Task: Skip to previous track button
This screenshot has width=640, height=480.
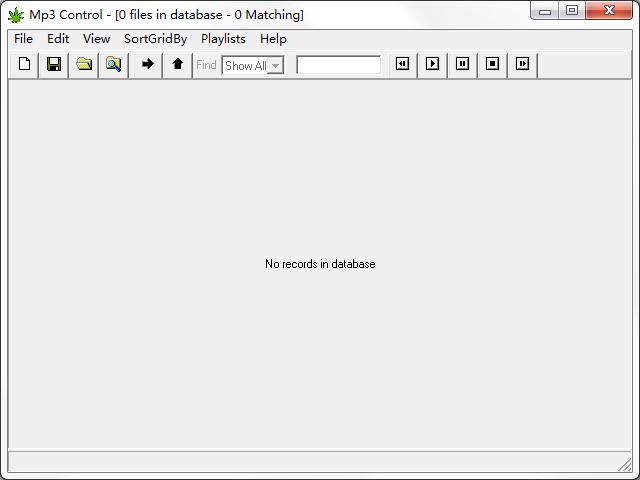Action: pyautogui.click(x=402, y=64)
